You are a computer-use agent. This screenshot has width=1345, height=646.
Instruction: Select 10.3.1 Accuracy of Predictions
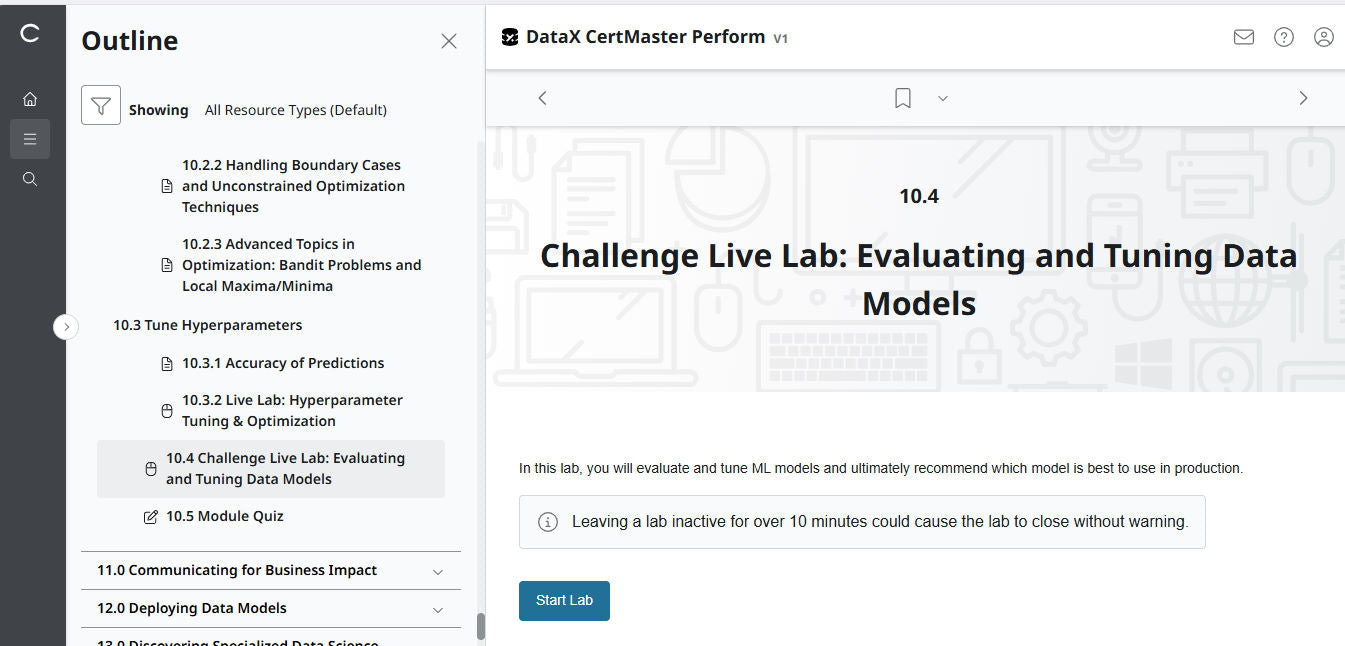coord(283,362)
